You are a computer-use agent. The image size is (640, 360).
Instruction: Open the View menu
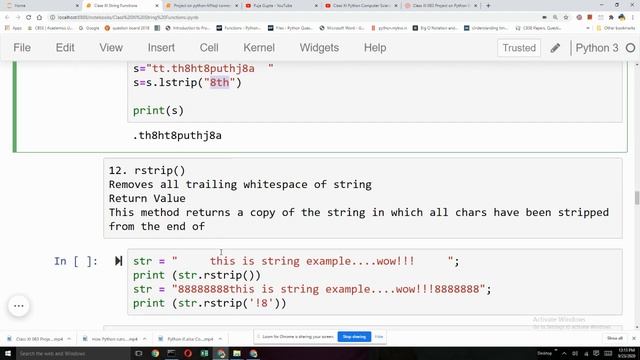(111, 48)
